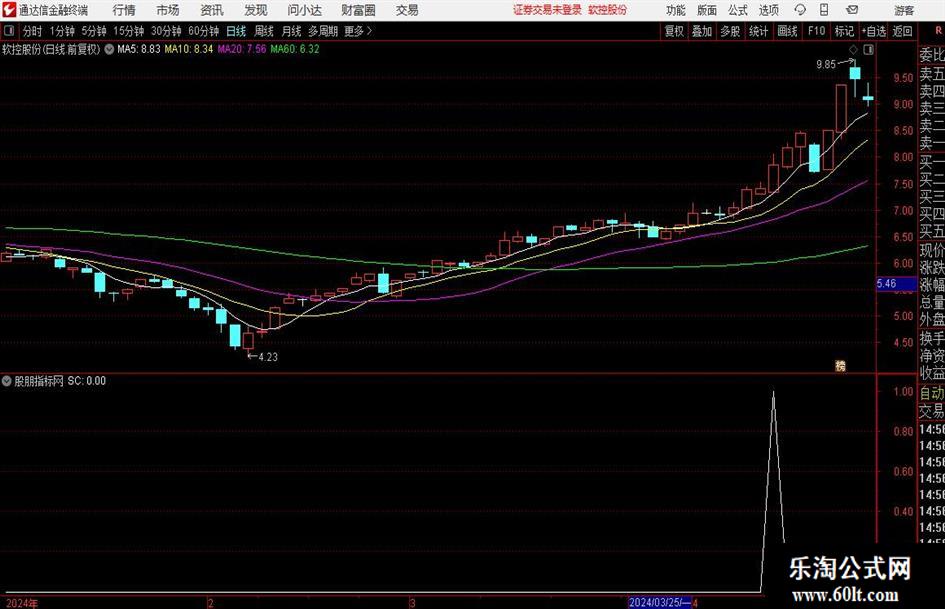
Task: Click the MA60: 6.32 indicator label
Action: click(295, 49)
